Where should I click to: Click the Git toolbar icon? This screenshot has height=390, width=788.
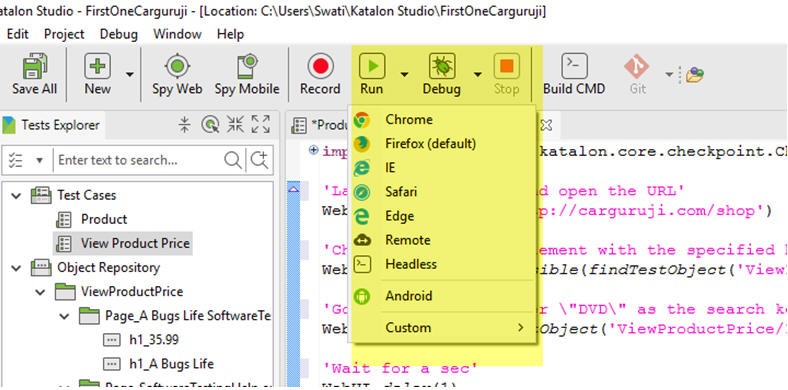click(637, 66)
